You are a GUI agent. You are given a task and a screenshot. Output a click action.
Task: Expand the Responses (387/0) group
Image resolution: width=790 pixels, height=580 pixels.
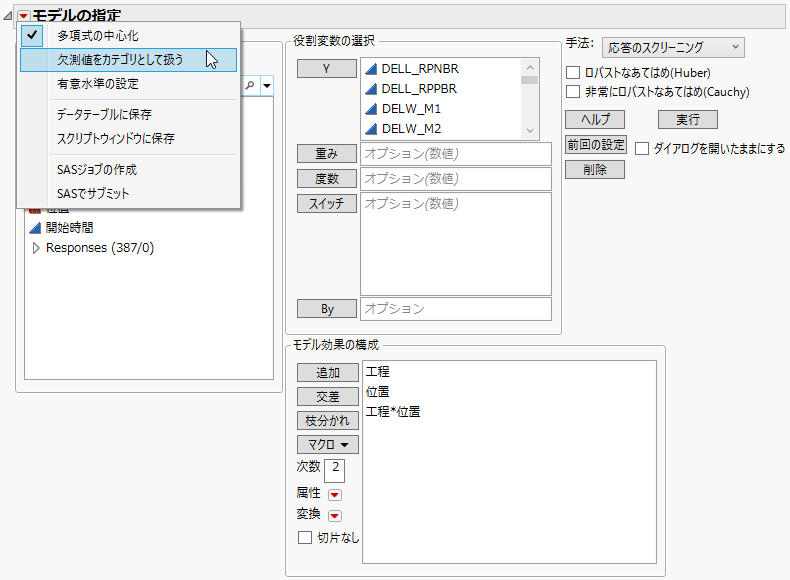pos(36,248)
